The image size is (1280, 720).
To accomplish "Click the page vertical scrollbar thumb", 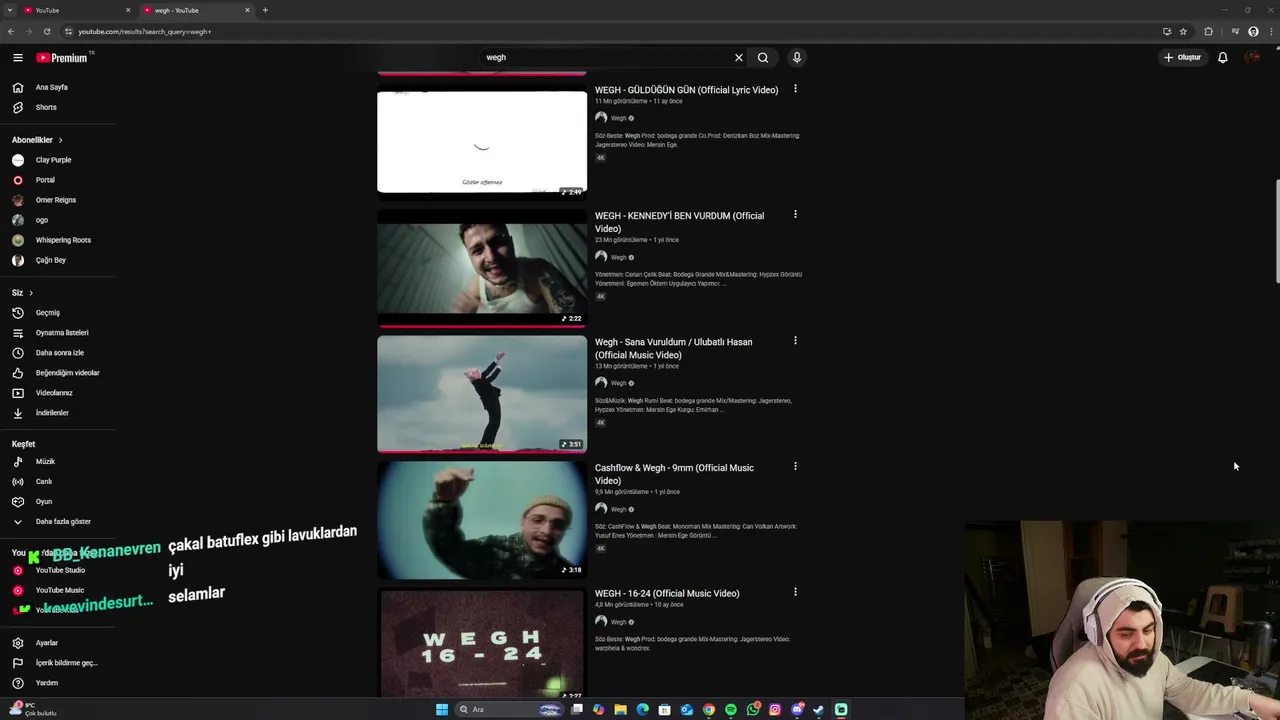I will [1276, 231].
